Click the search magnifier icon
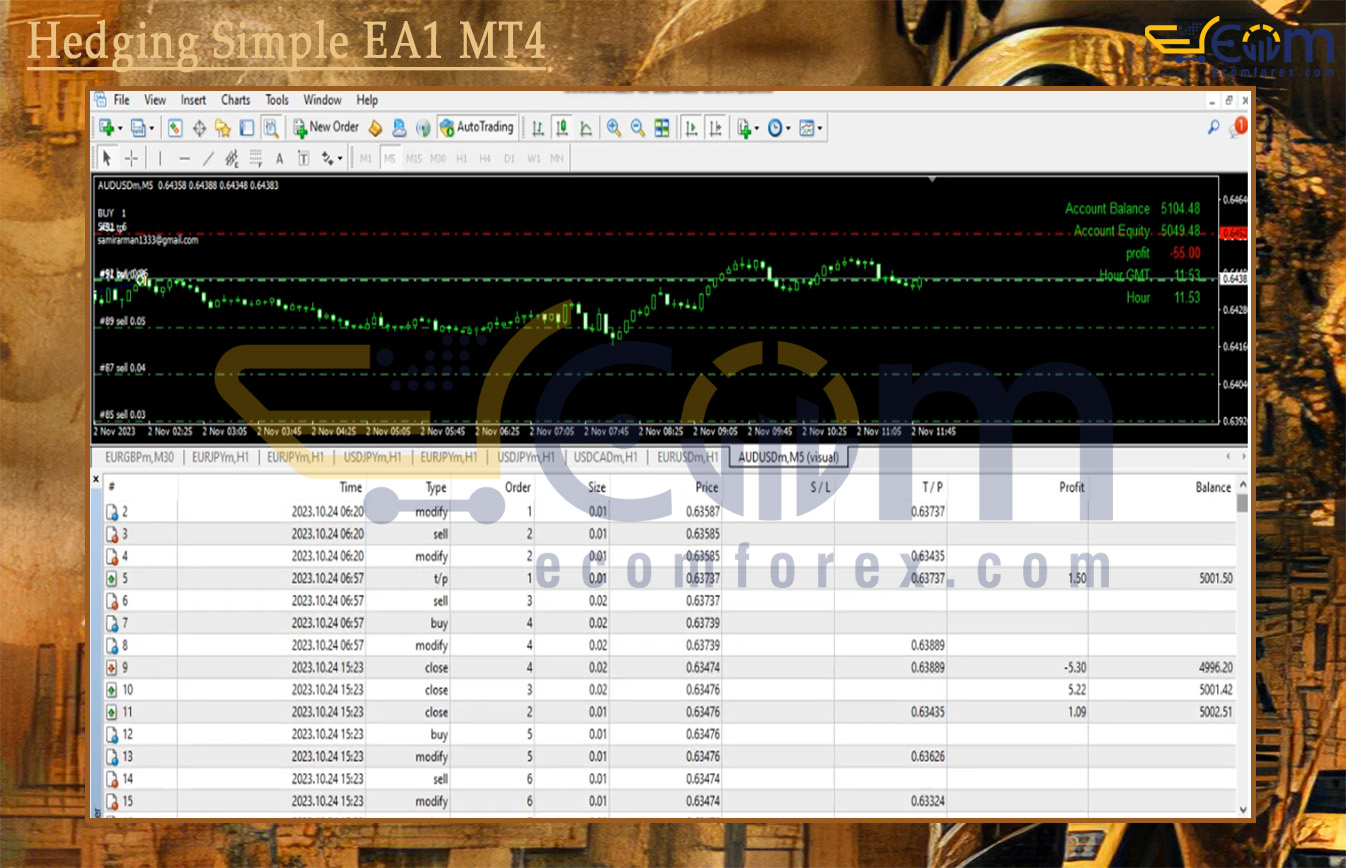Screen dimensions: 1346x868 [x=1213, y=127]
